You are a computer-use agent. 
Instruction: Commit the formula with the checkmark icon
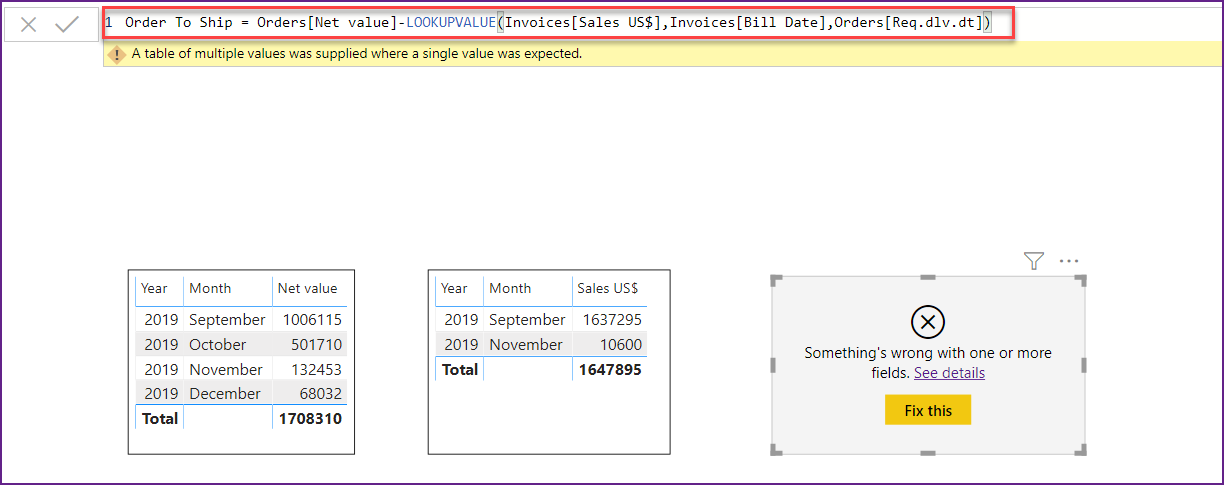[68, 24]
